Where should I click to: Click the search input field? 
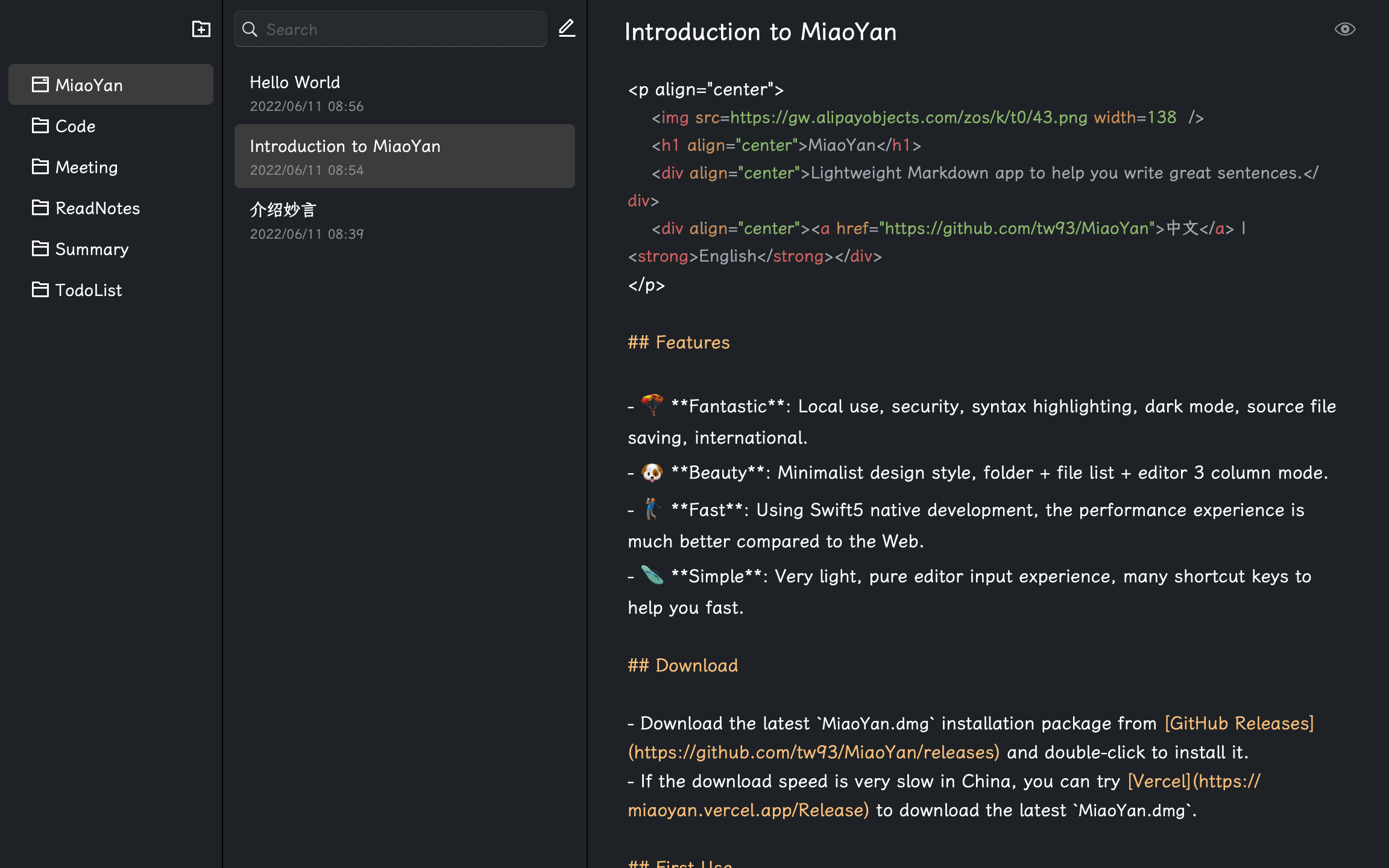pos(391,29)
